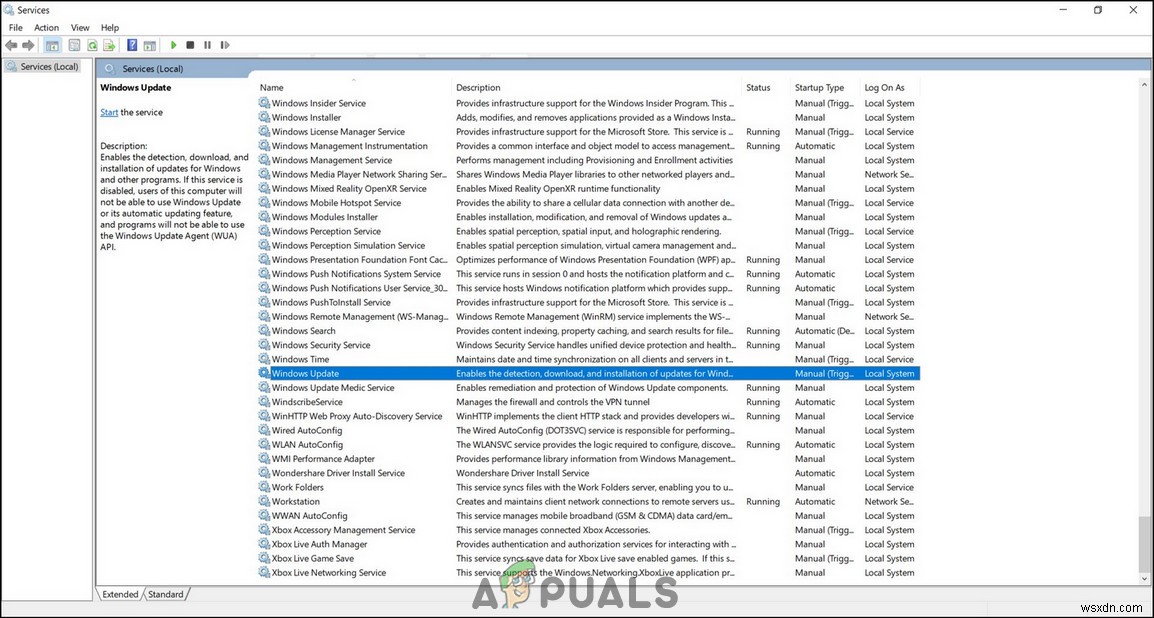Sort by the Description column header
Image resolution: width=1154 pixels, height=618 pixels.
coord(597,87)
